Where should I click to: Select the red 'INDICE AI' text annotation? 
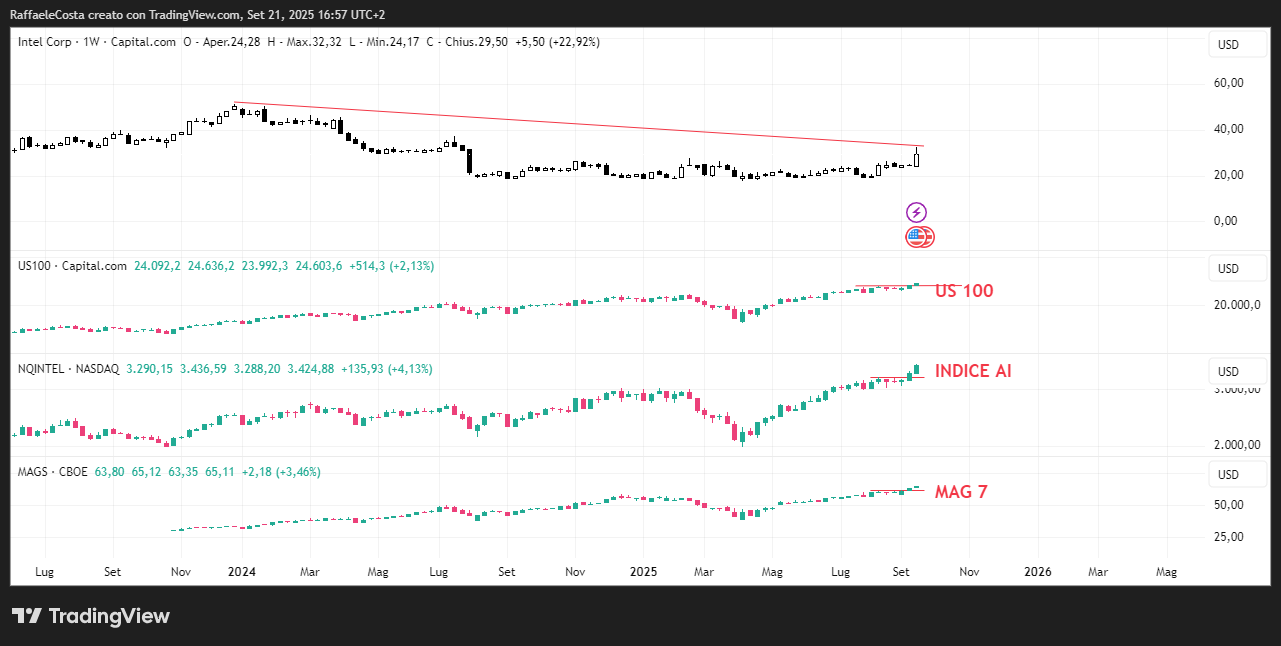pos(973,371)
